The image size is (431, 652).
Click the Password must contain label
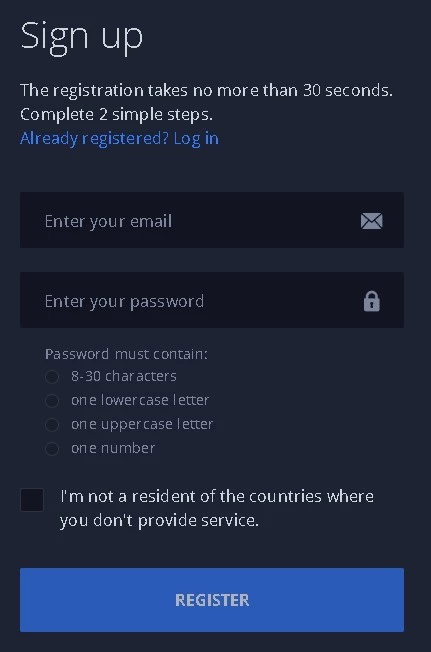(x=126, y=354)
